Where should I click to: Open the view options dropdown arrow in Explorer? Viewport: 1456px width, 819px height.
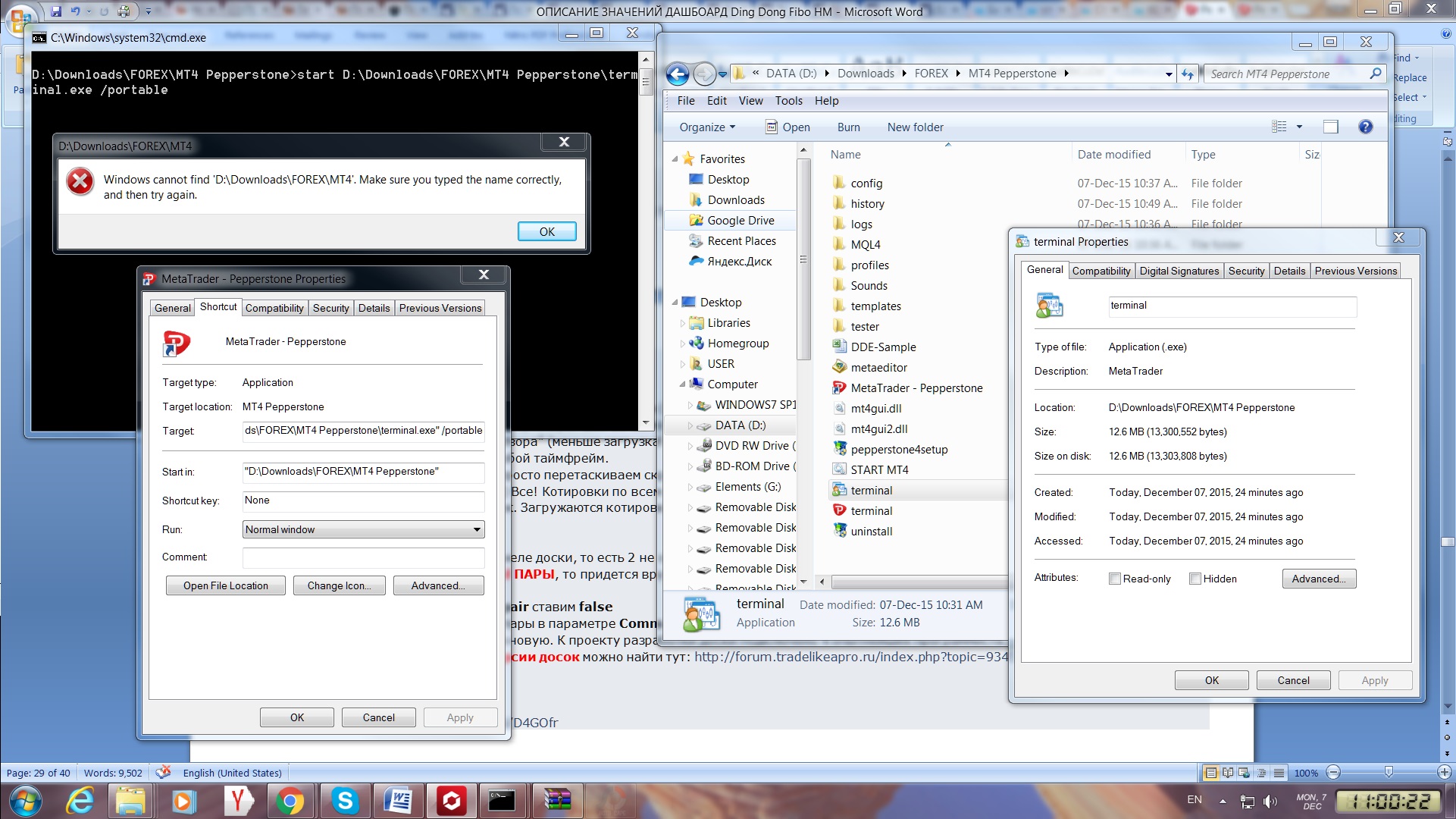point(1299,127)
